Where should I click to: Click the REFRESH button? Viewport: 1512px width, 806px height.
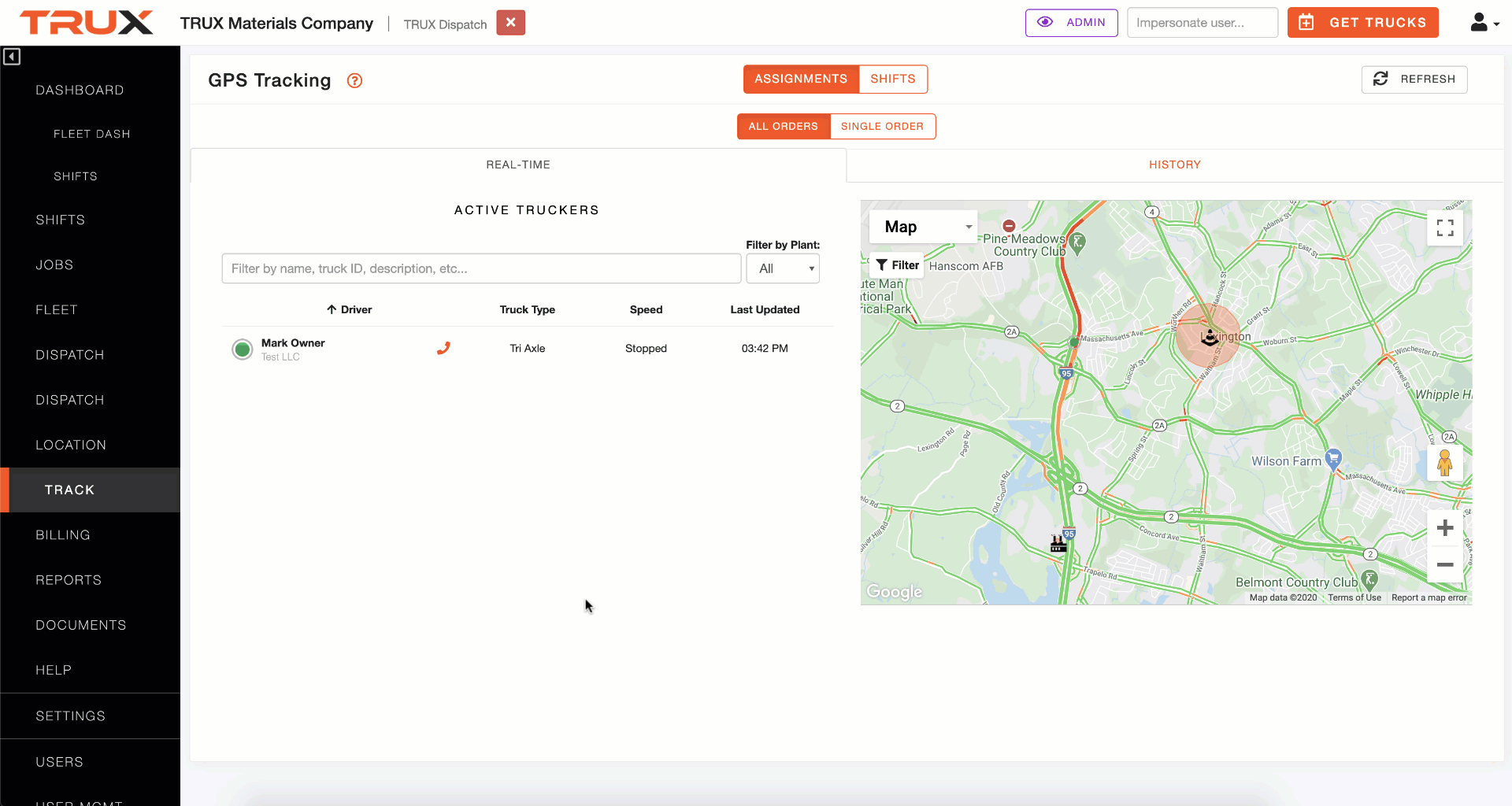pyautogui.click(x=1414, y=79)
